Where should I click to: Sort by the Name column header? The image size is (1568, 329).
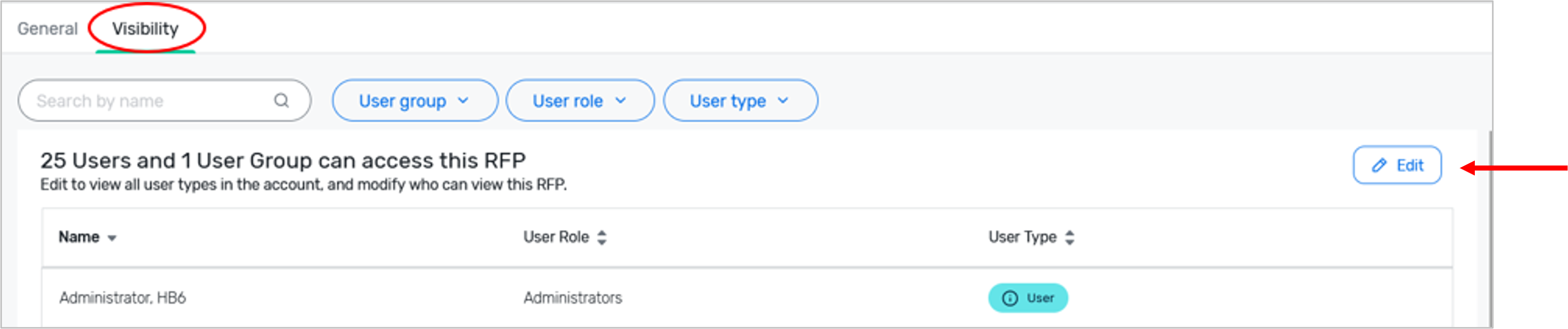(79, 237)
